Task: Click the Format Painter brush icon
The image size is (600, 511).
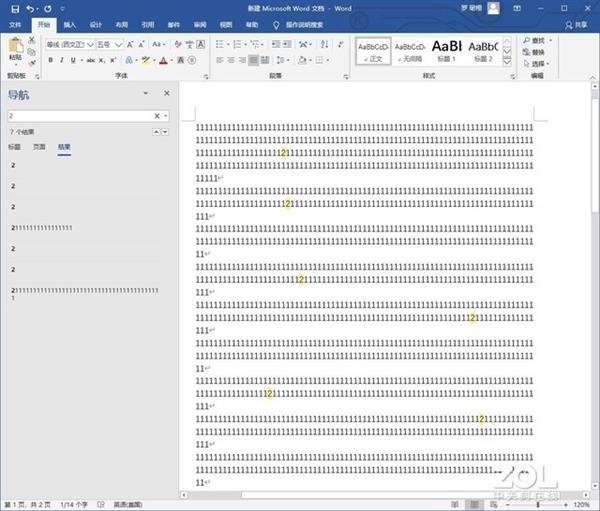Action: [x=32, y=63]
